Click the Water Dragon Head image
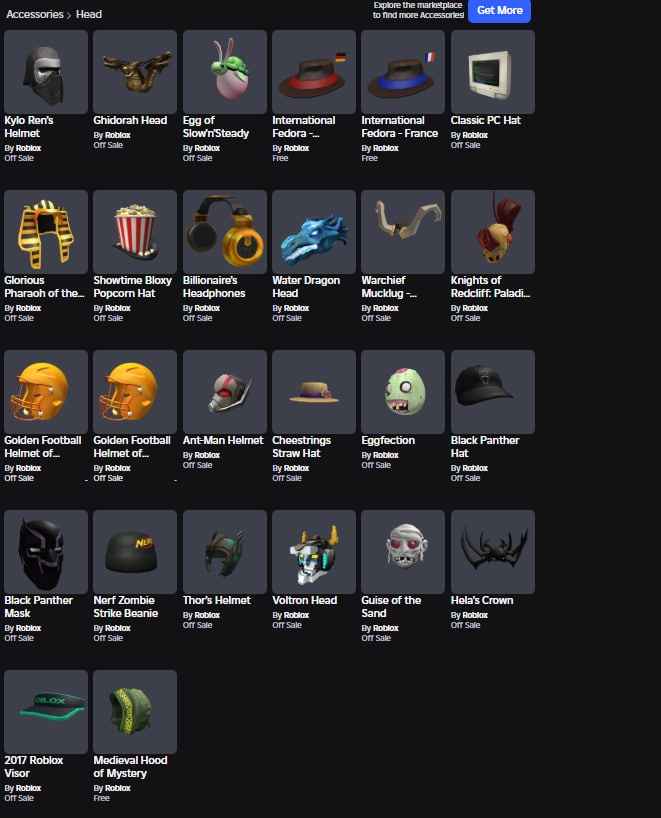This screenshot has height=818, width=661. pyautogui.click(x=314, y=232)
